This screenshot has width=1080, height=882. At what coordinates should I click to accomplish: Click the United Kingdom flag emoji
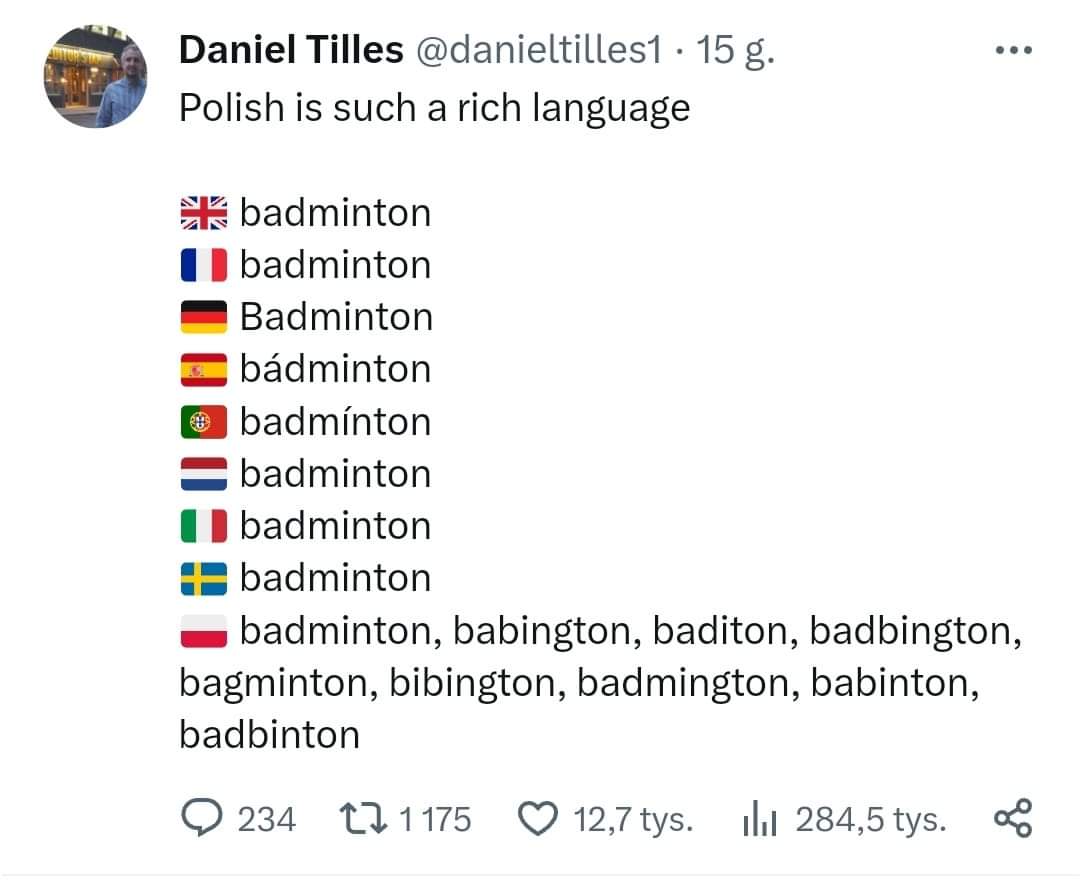[204, 213]
